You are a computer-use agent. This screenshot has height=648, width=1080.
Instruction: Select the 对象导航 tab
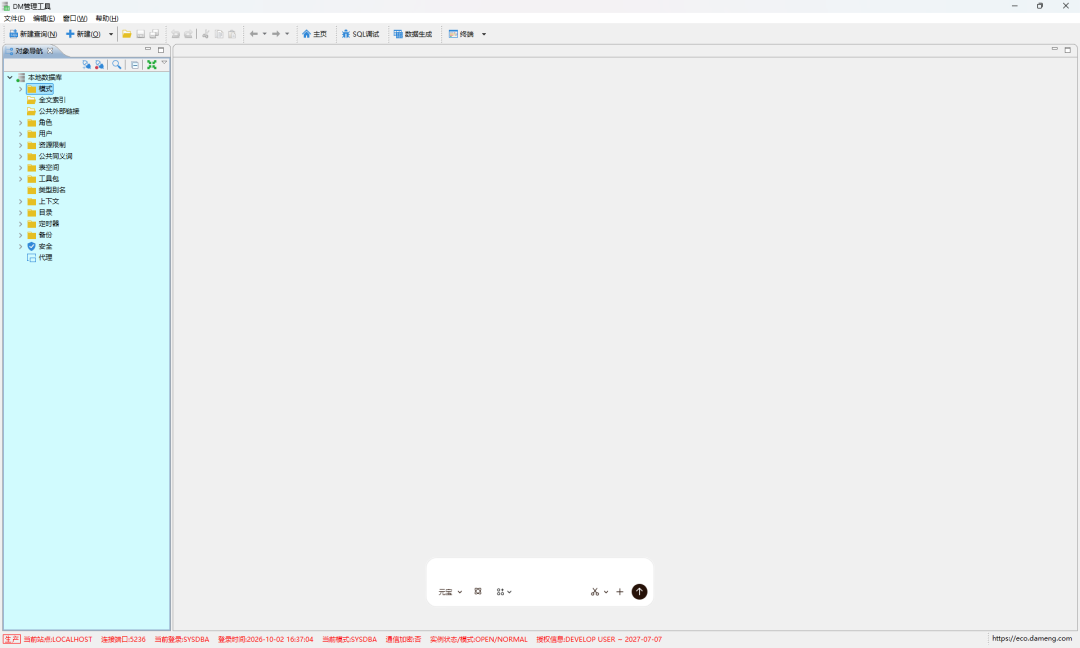tap(29, 51)
